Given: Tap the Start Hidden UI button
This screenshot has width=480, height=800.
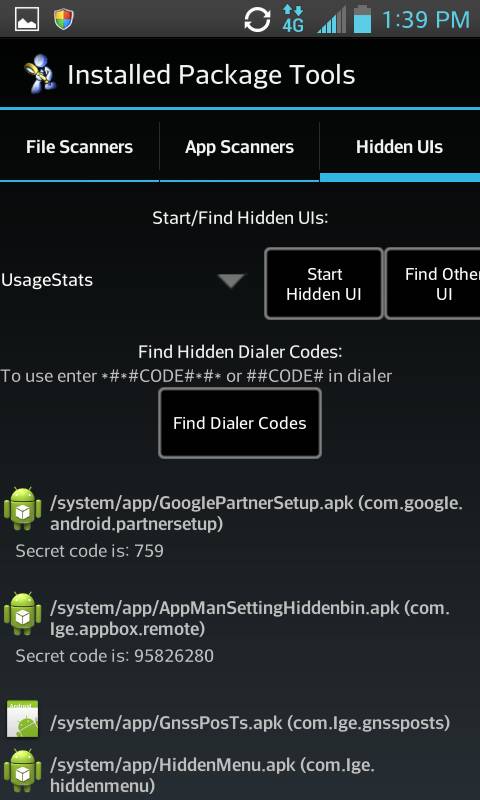Looking at the screenshot, I should [x=324, y=284].
